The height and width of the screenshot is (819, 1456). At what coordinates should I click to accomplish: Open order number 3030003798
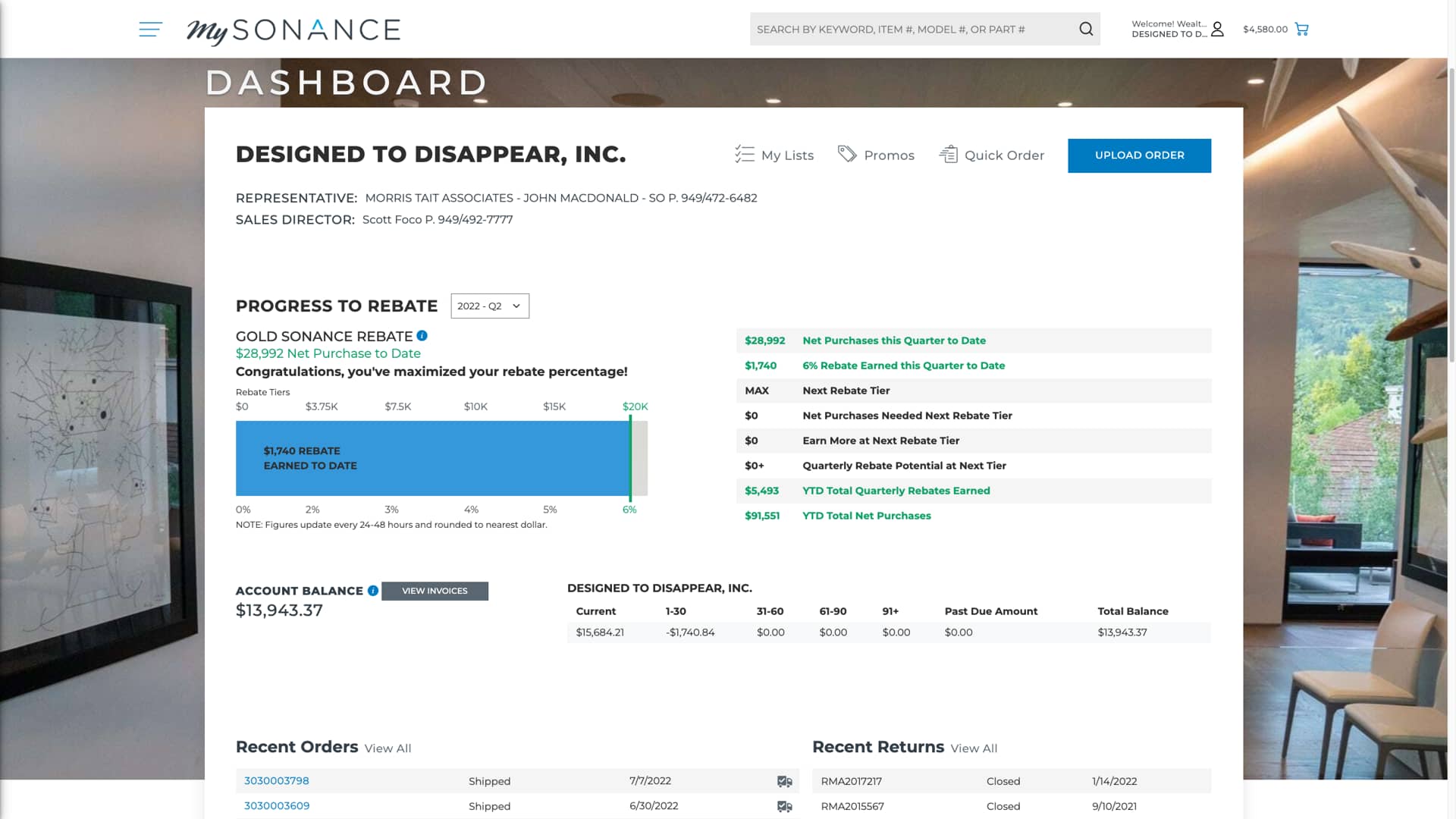point(276,781)
